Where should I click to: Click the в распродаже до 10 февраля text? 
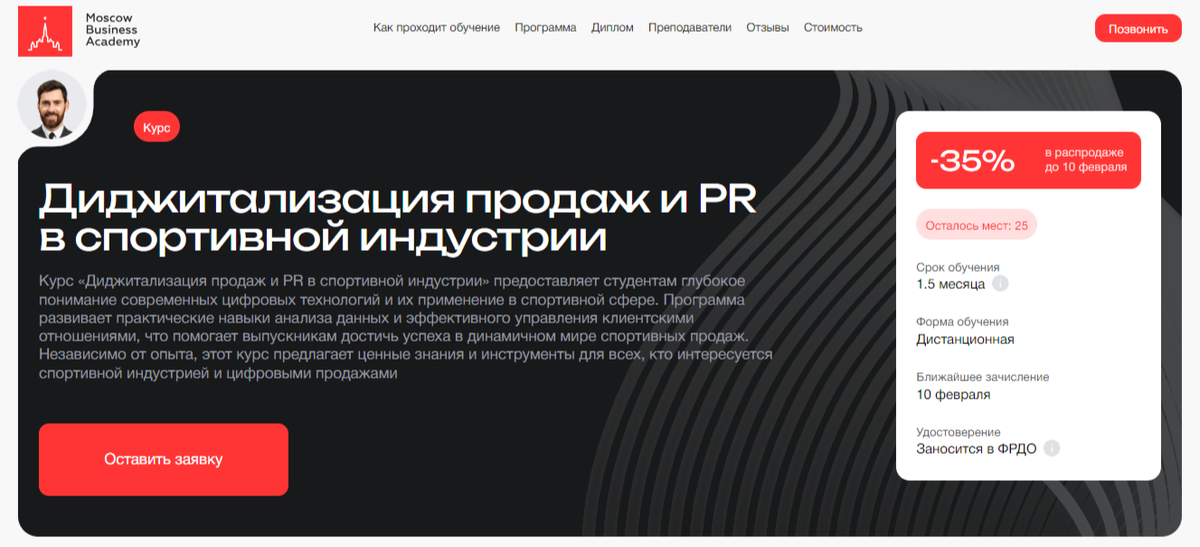click(x=1085, y=160)
